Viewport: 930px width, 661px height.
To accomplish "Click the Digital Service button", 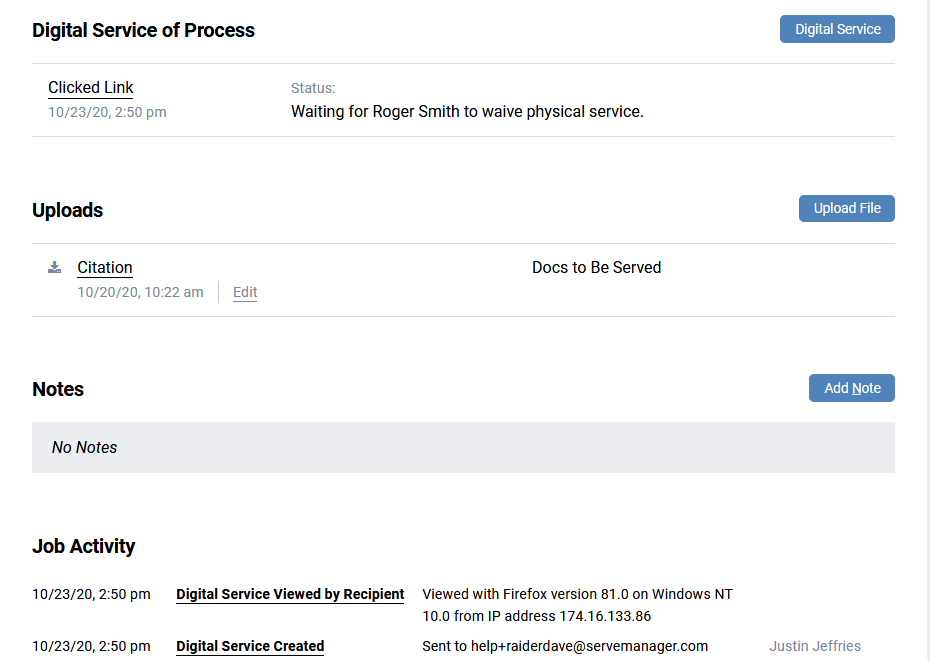I will (x=837, y=29).
